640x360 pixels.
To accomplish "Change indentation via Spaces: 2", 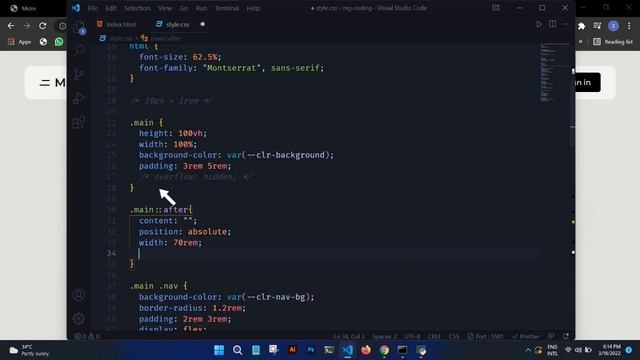I will 384,336.
